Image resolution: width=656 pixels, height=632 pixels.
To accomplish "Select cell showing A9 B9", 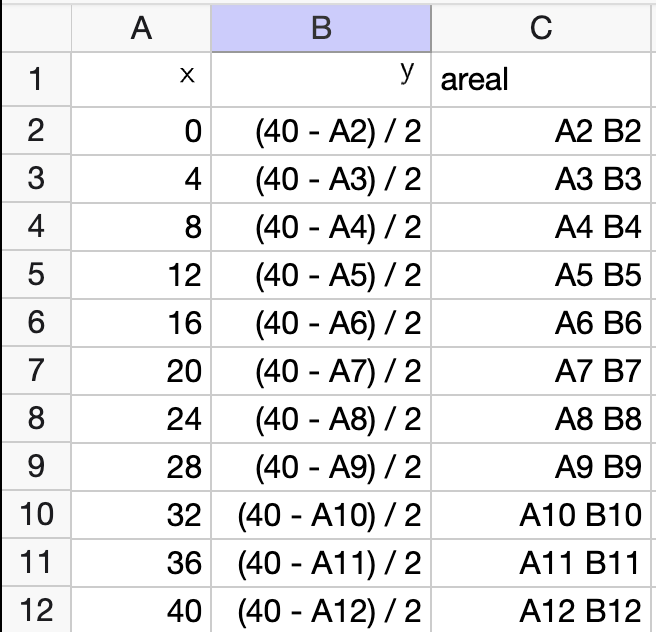I will point(541,466).
